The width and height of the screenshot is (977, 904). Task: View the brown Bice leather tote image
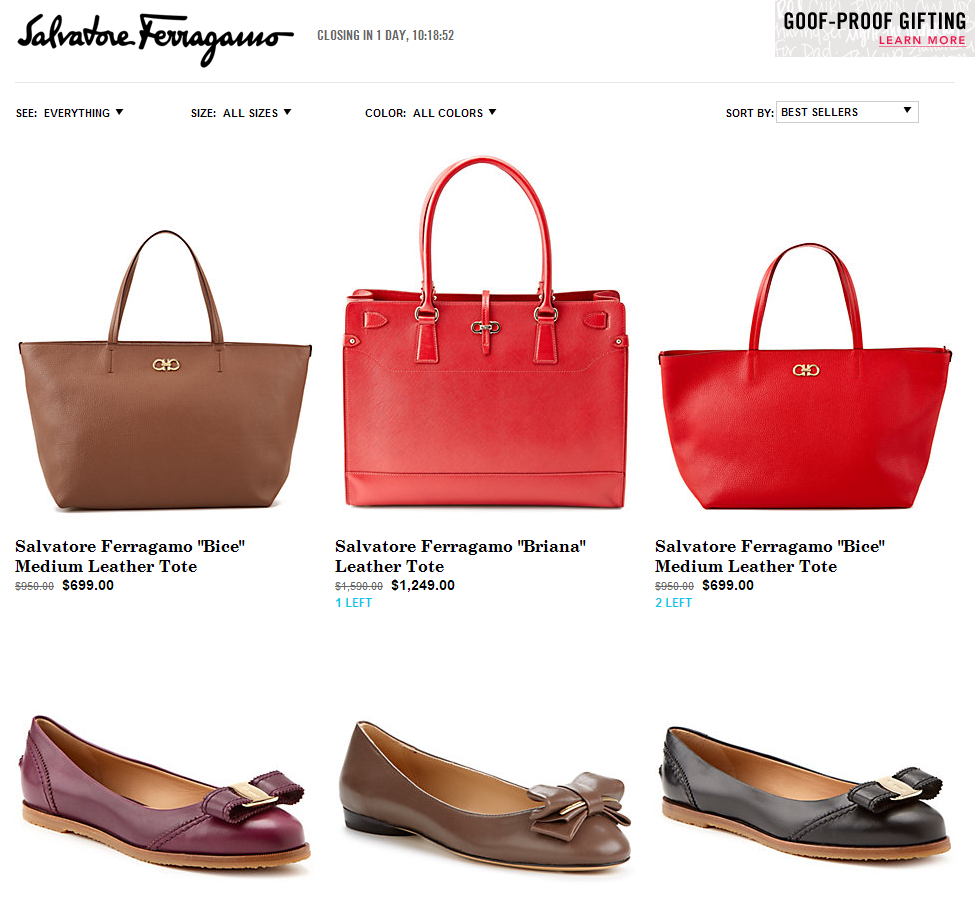165,371
